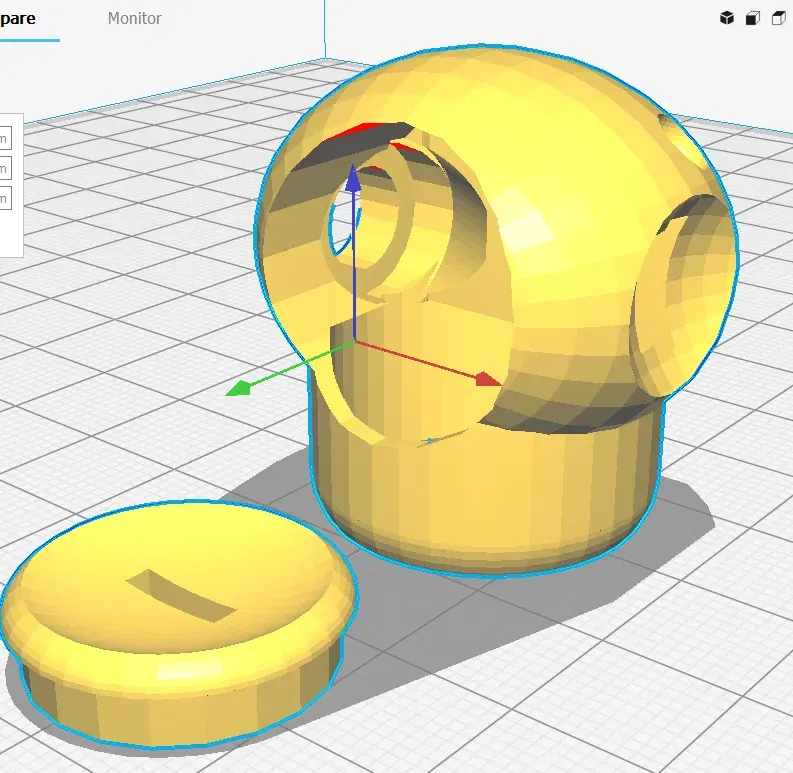Viewport: 793px width, 773px height.
Task: Open the Monitor tab
Action: 135,19
